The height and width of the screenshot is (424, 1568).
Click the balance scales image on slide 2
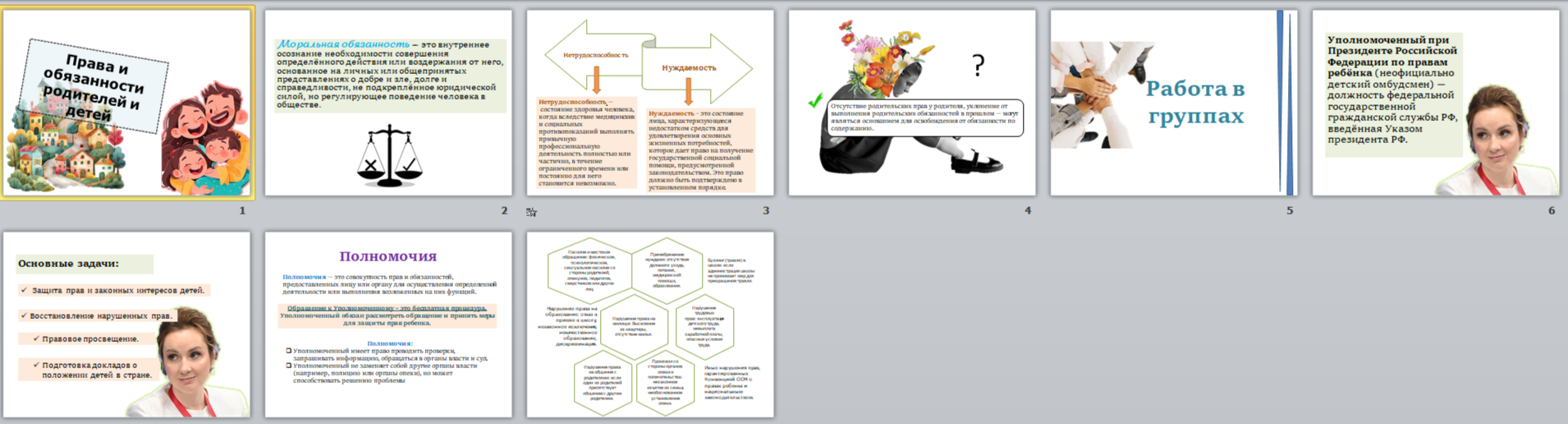coord(390,155)
